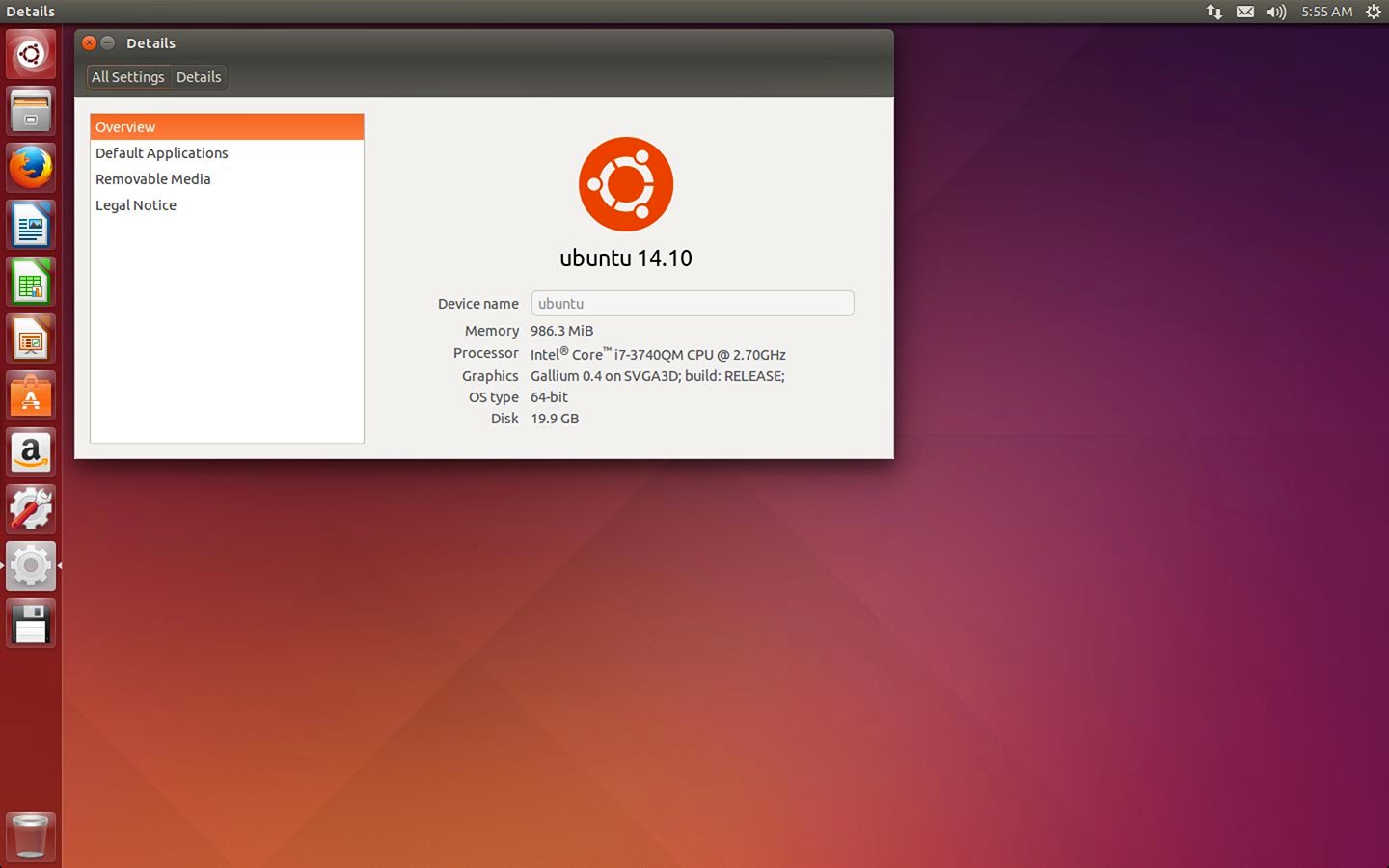This screenshot has height=868, width=1389.
Task: Click the Details window title text
Action: pos(150,42)
